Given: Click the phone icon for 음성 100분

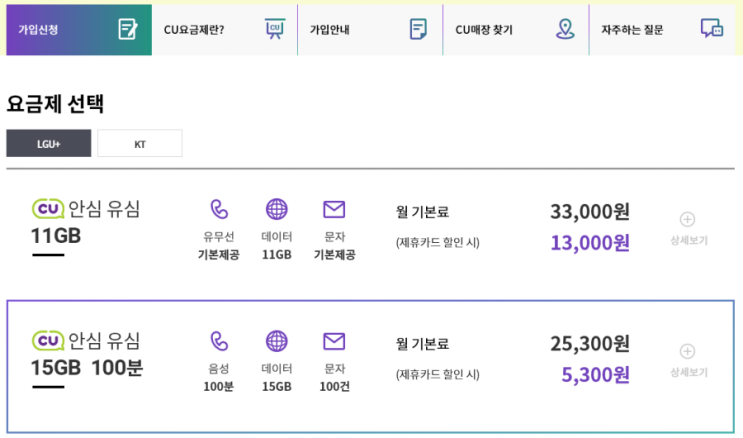Looking at the screenshot, I should tap(219, 341).
